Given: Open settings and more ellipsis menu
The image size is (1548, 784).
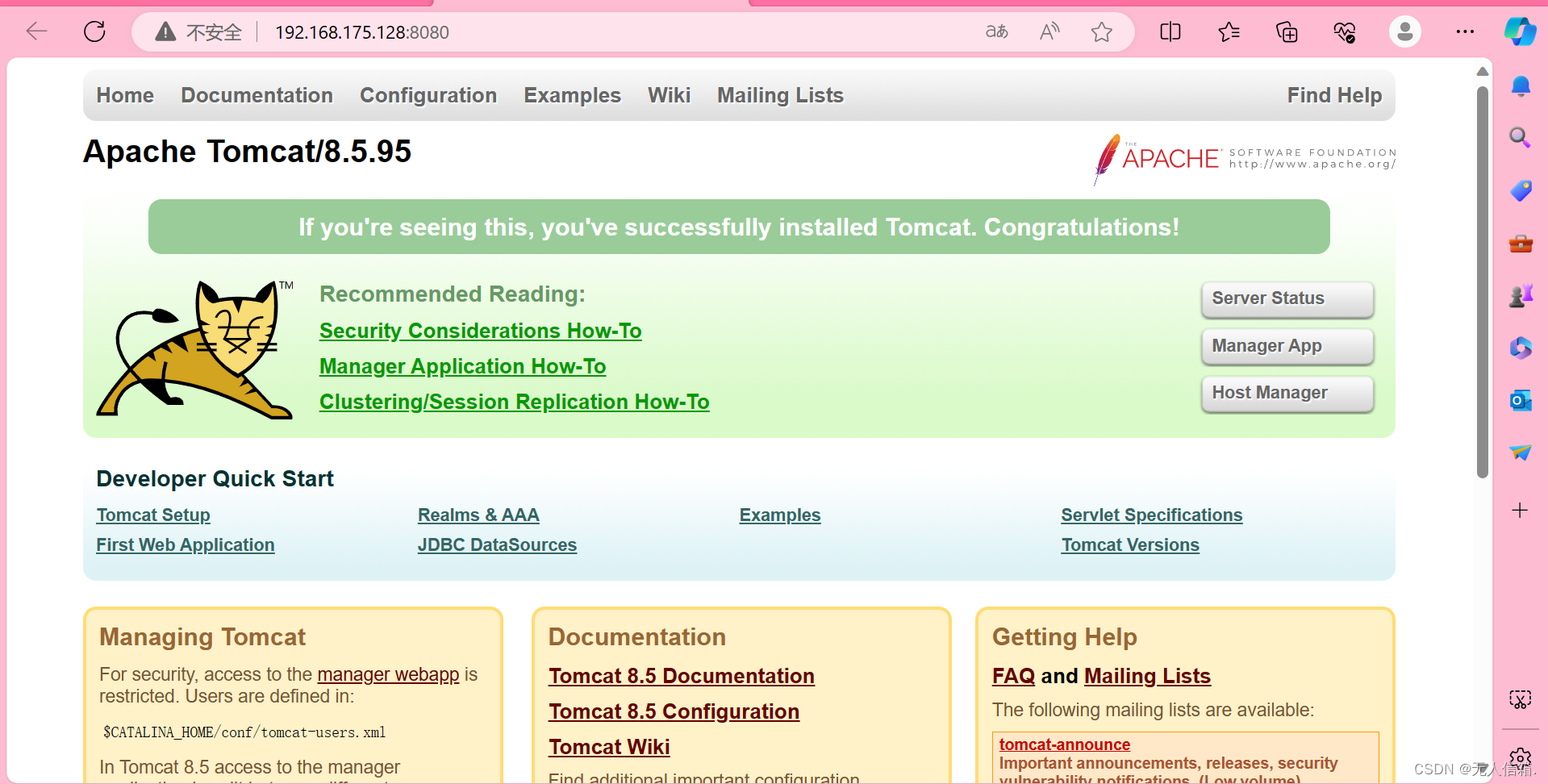Looking at the screenshot, I should [x=1465, y=31].
